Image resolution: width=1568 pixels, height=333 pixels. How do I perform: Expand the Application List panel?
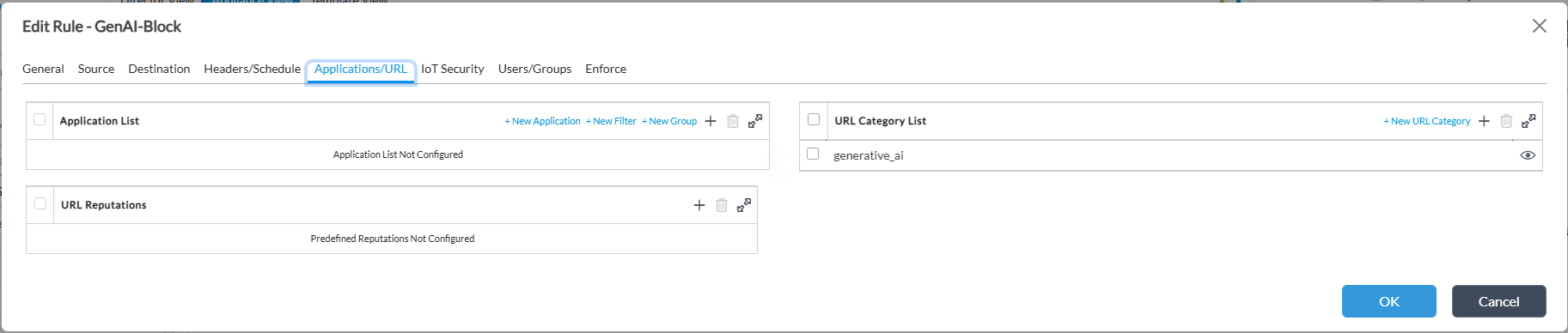[755, 121]
